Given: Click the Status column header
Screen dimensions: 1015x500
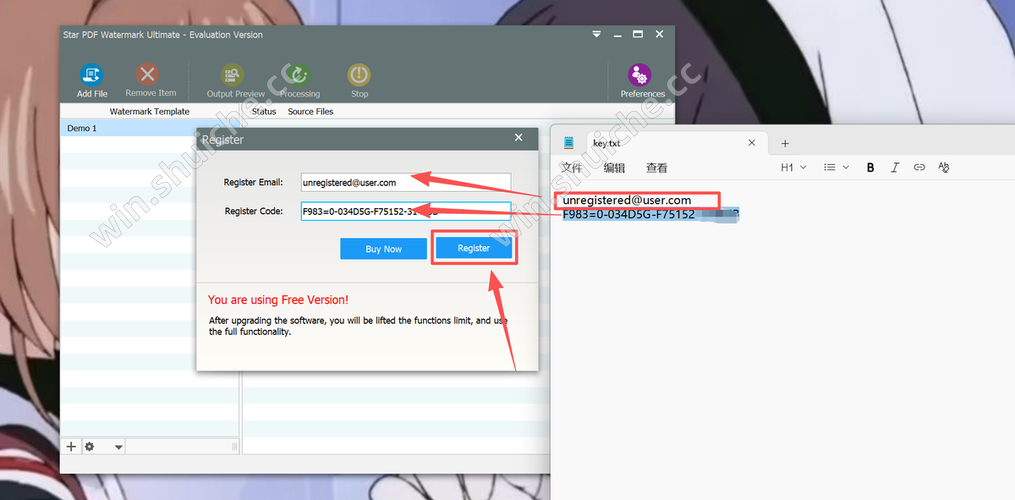Looking at the screenshot, I should tap(263, 111).
